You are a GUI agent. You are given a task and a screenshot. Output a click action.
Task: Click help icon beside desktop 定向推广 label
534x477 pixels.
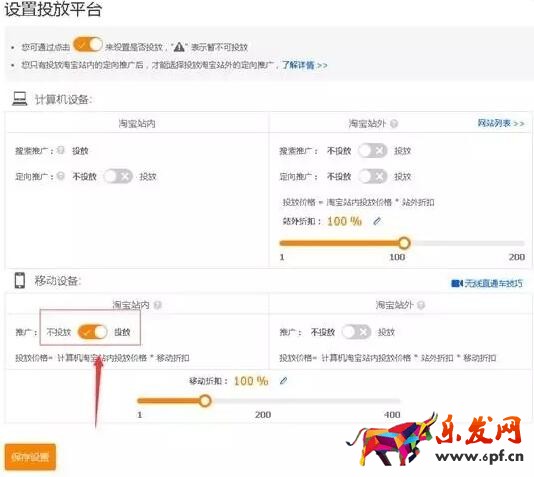pos(61,176)
